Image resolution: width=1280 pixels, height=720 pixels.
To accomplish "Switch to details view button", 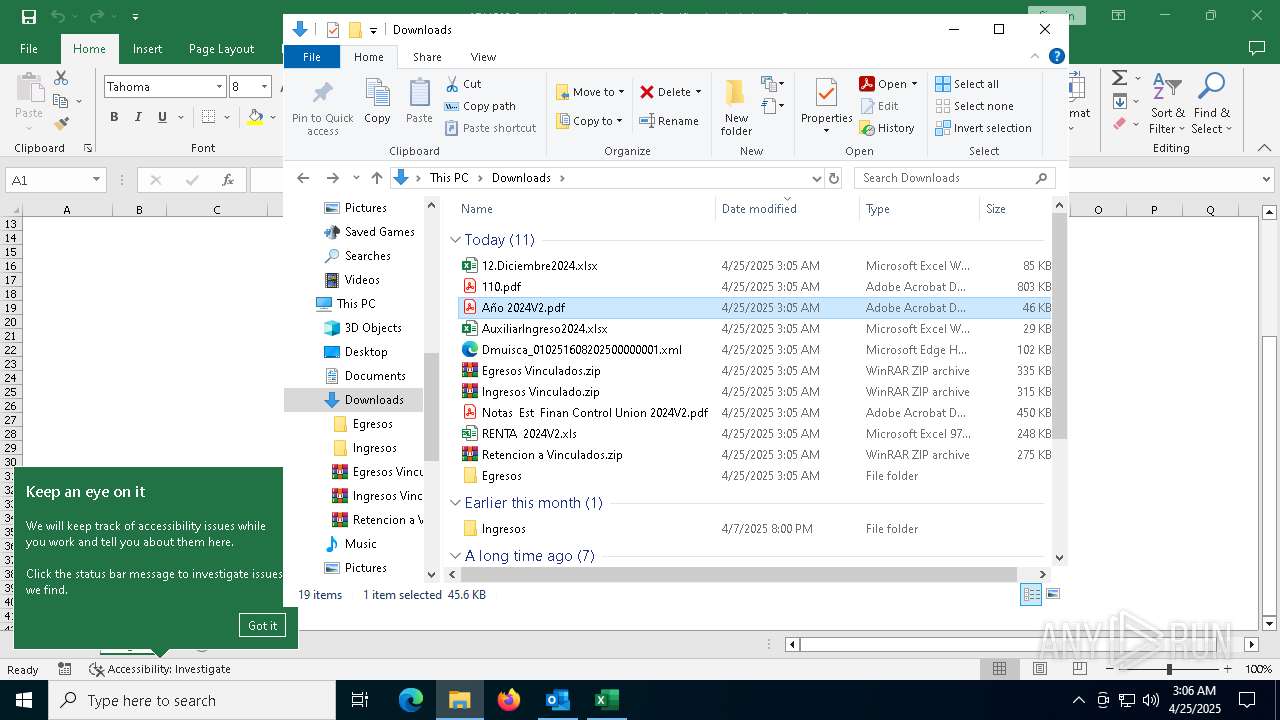I will tap(1031, 594).
